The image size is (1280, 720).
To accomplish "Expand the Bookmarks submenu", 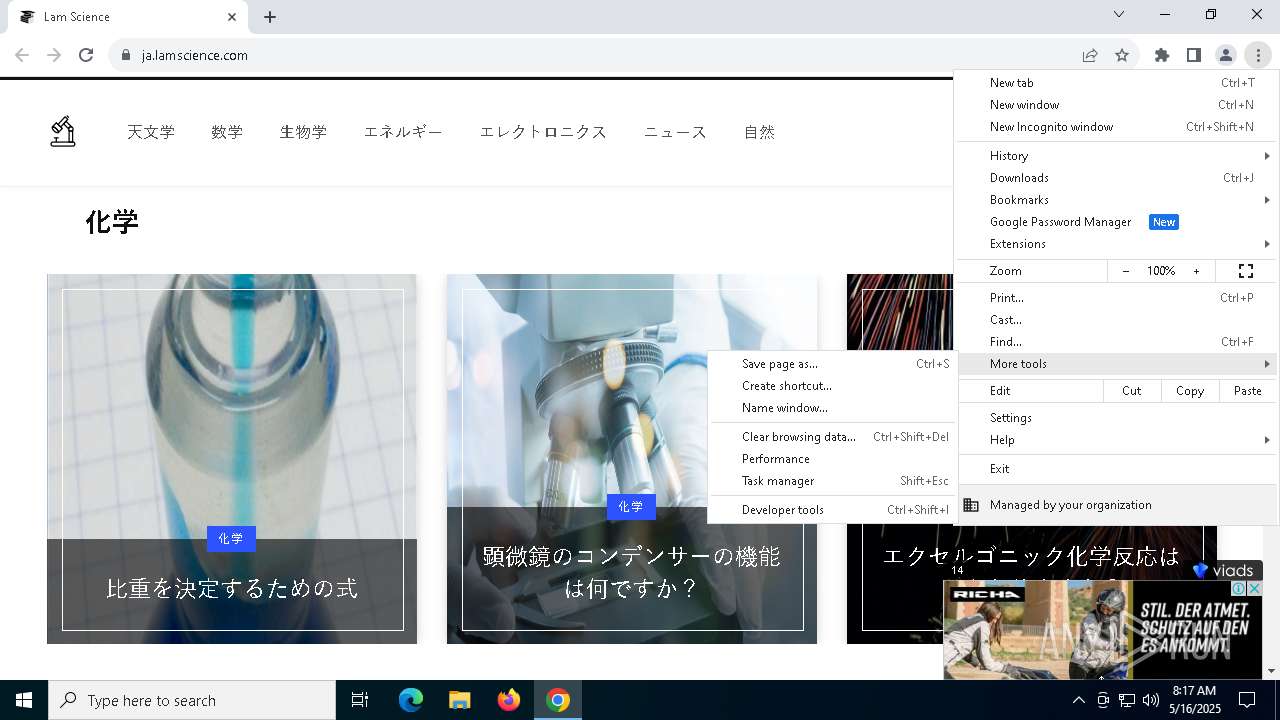I will point(1117,200).
